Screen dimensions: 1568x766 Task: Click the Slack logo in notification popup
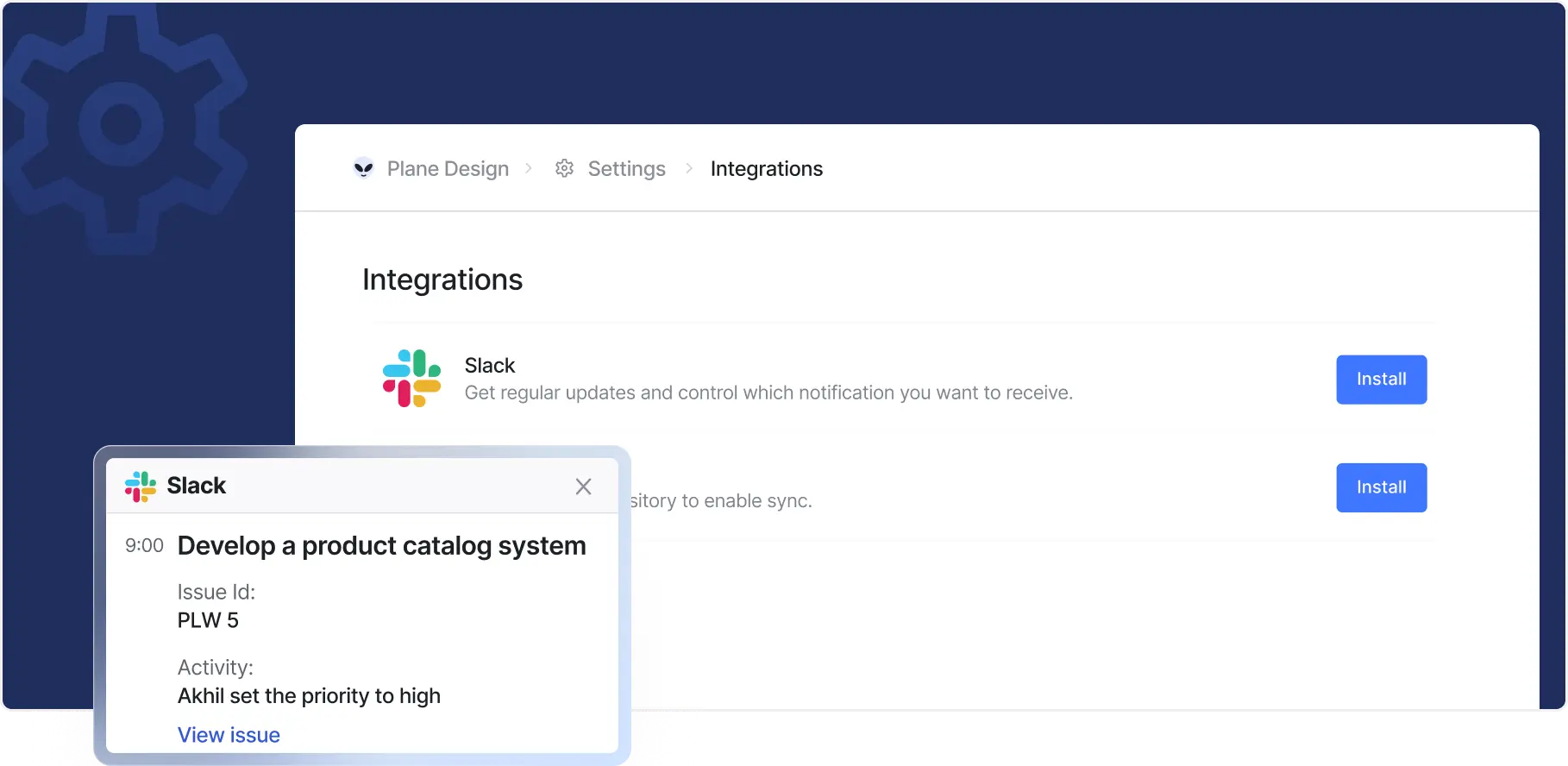[140, 487]
